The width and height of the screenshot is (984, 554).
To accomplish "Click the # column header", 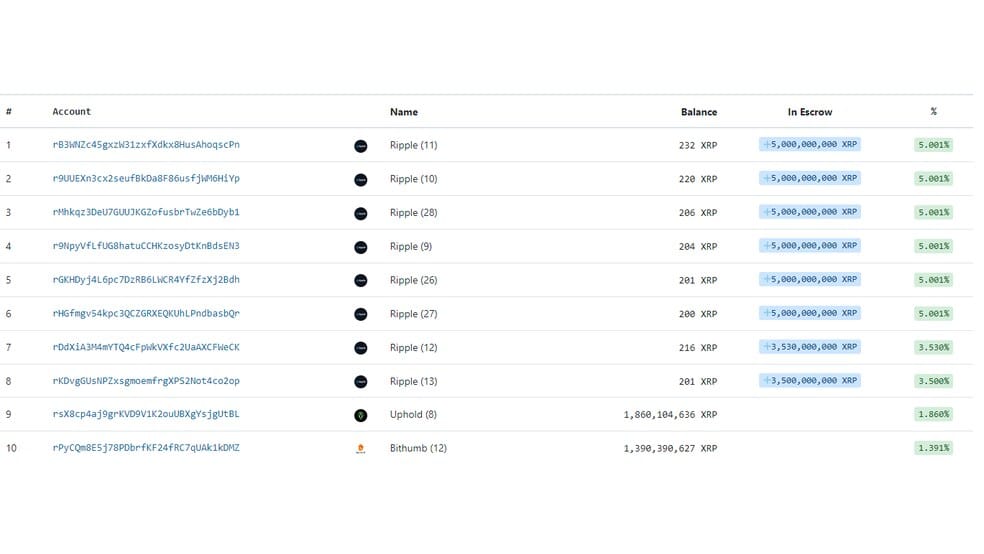I will click(x=9, y=112).
